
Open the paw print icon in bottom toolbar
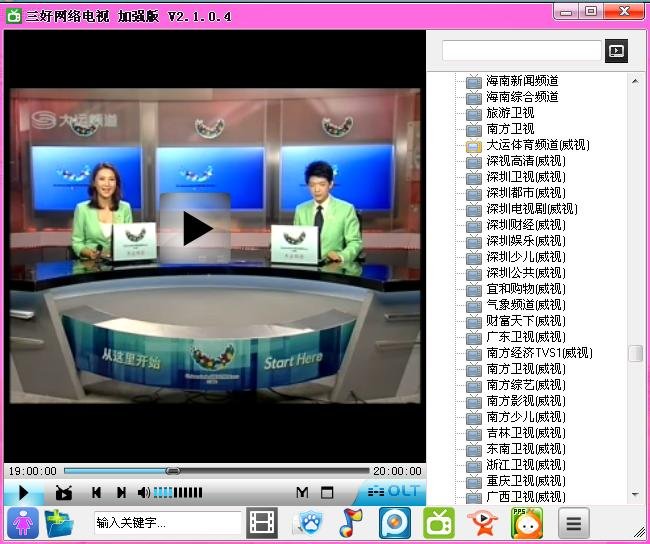click(x=307, y=522)
